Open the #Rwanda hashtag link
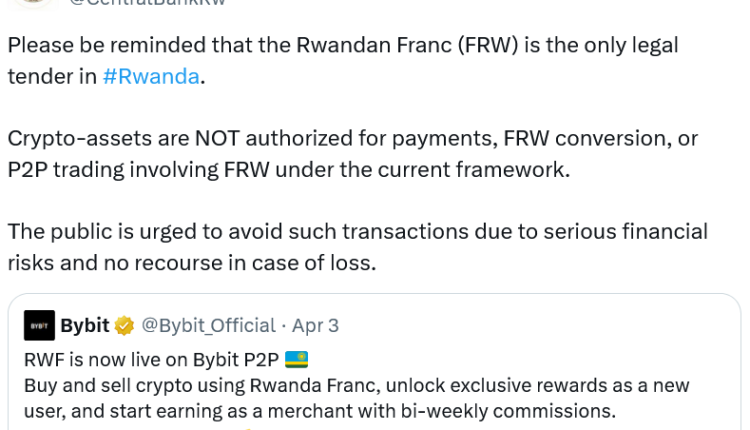This screenshot has width=750, height=430. click(x=151, y=77)
